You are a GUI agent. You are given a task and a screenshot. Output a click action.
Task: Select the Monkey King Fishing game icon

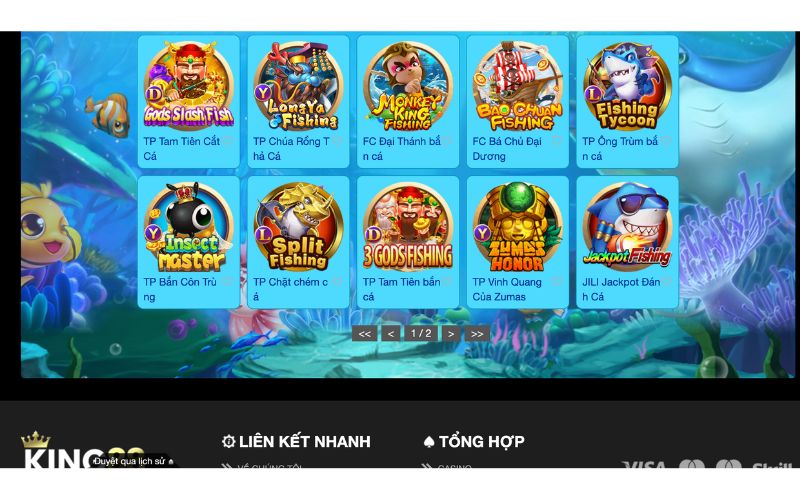click(408, 85)
